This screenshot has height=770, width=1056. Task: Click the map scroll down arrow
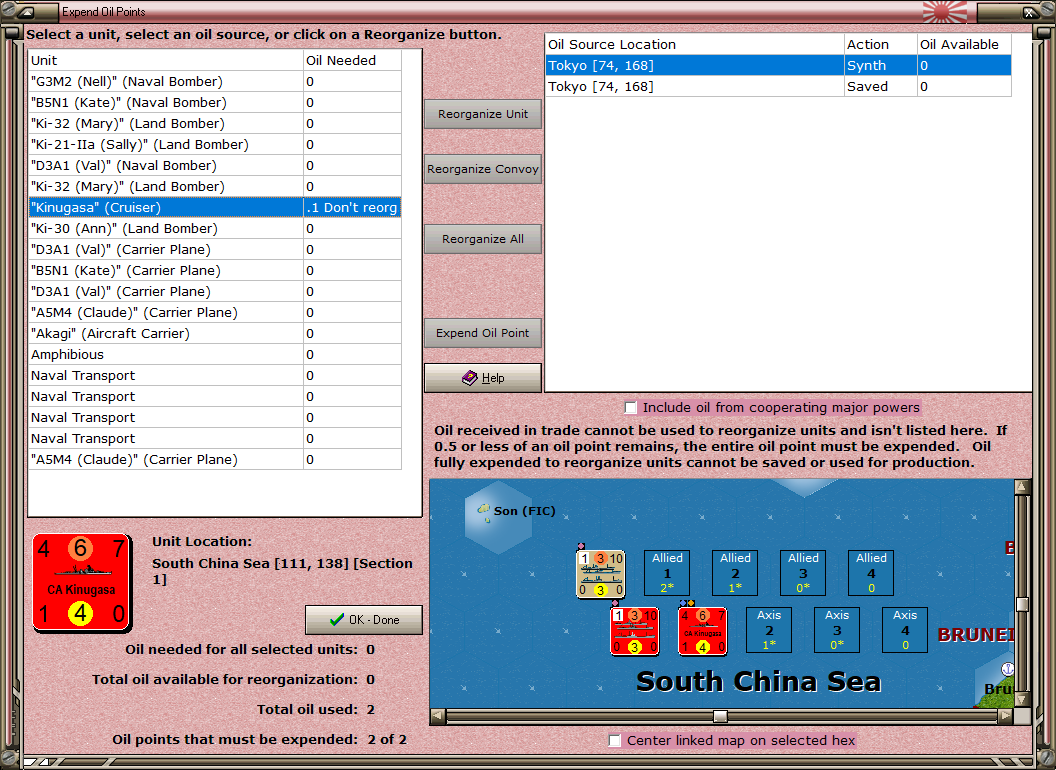pyautogui.click(x=1022, y=699)
